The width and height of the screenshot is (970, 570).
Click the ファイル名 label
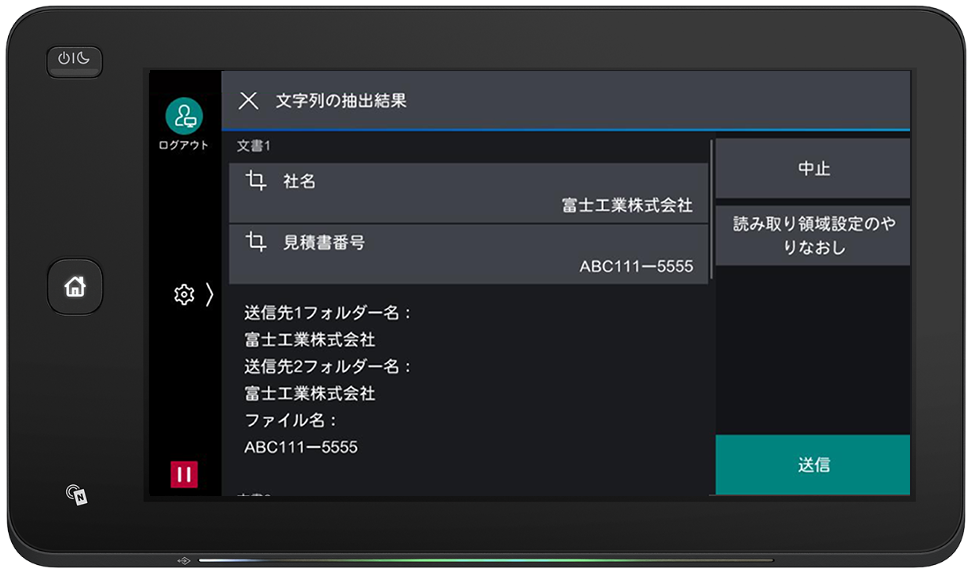pyautogui.click(x=290, y=420)
